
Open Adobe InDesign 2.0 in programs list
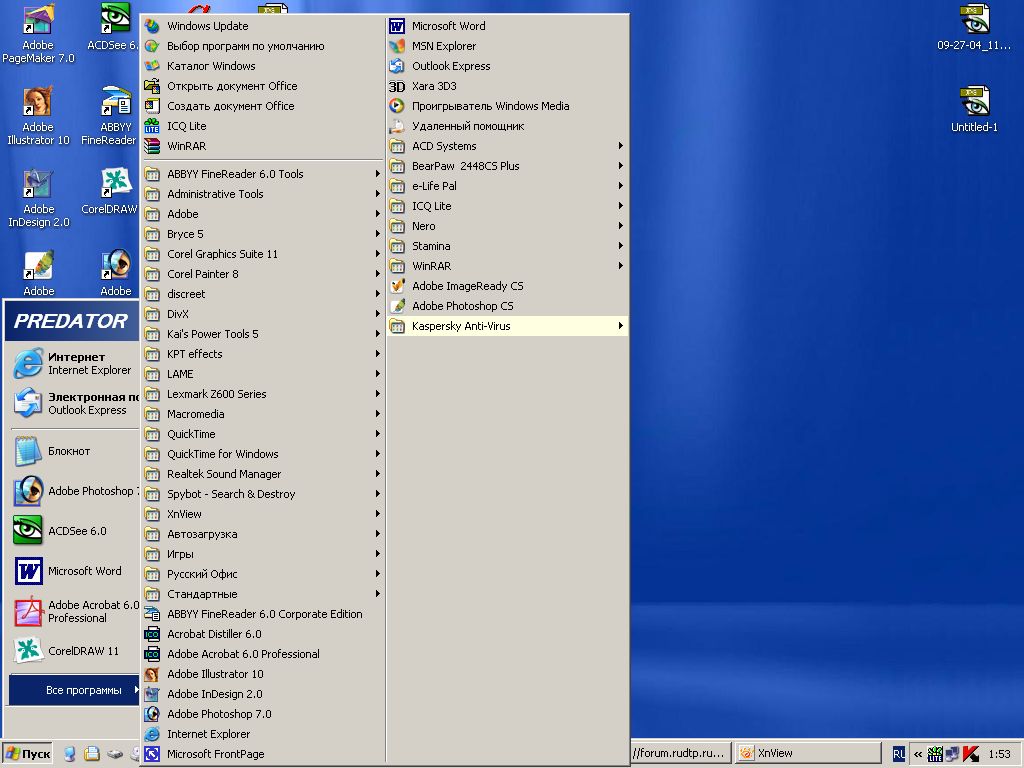(263, 694)
